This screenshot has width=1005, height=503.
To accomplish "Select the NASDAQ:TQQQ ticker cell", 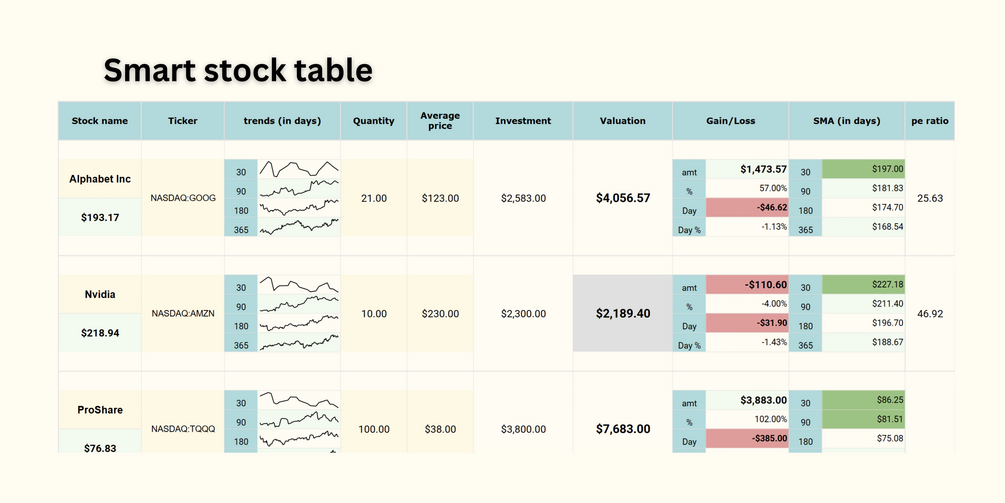I will coord(183,429).
